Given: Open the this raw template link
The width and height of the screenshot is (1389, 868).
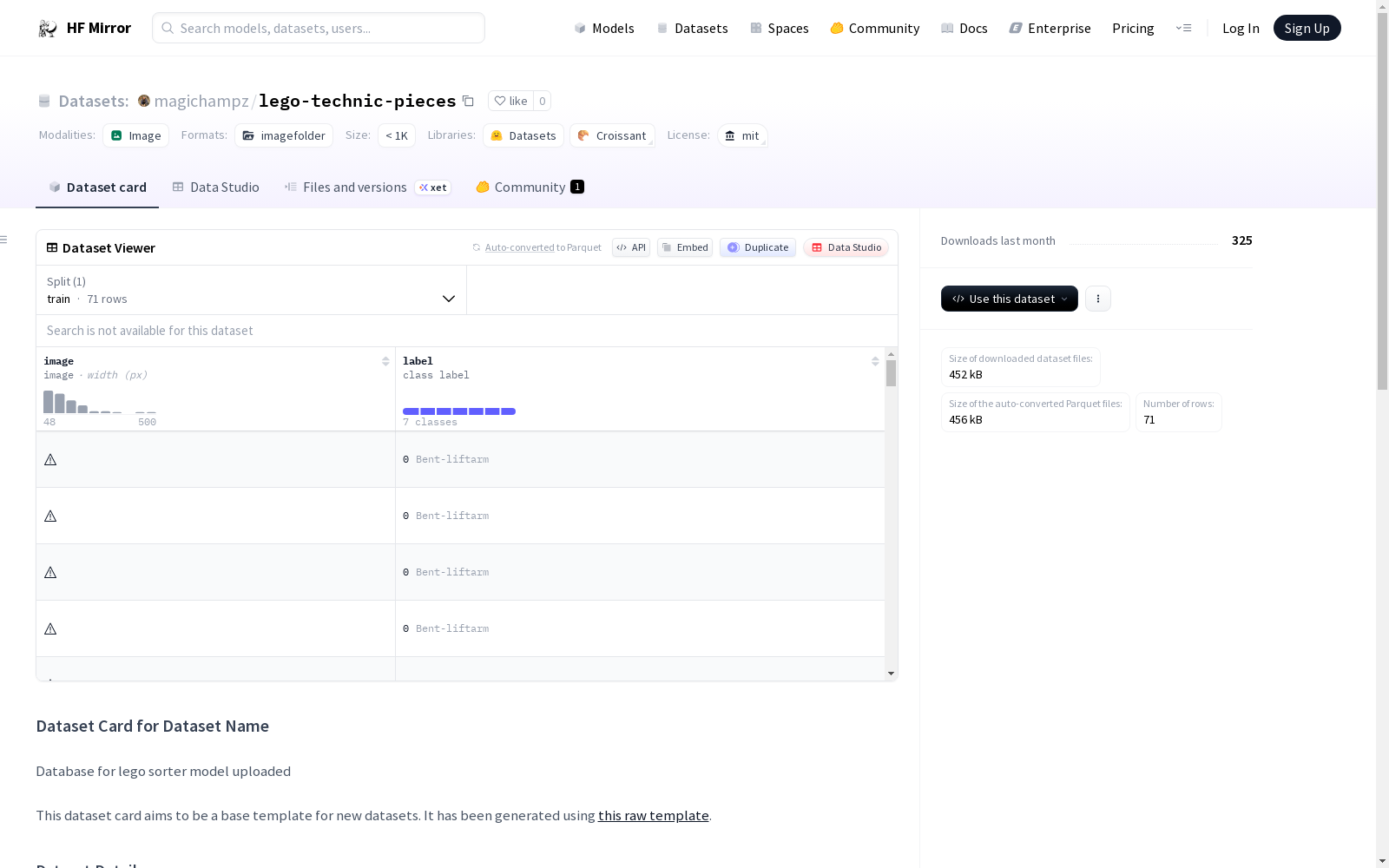Looking at the screenshot, I should [x=654, y=815].
